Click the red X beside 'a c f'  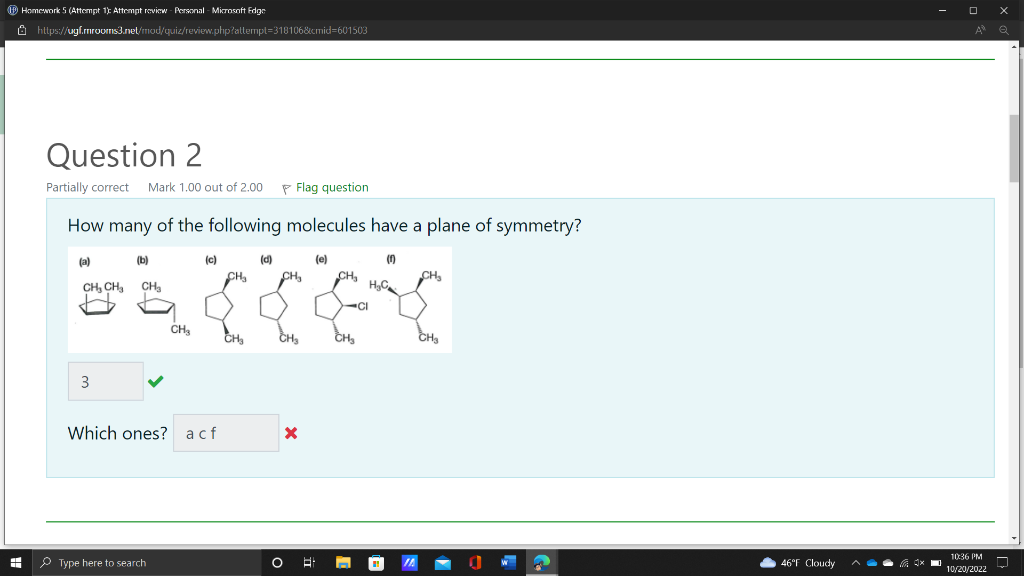291,433
